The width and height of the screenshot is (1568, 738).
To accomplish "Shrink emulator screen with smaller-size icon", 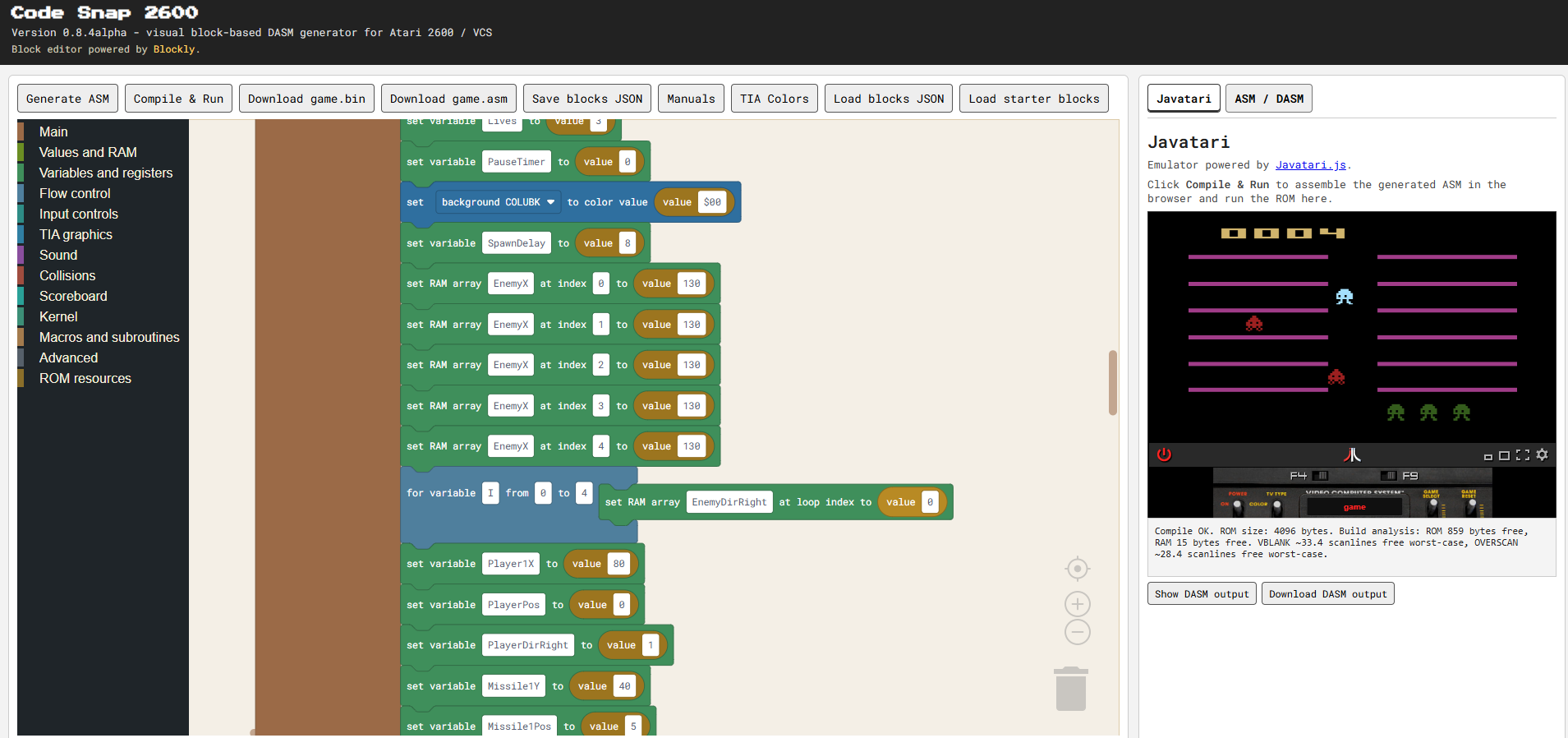I will click(x=1488, y=456).
